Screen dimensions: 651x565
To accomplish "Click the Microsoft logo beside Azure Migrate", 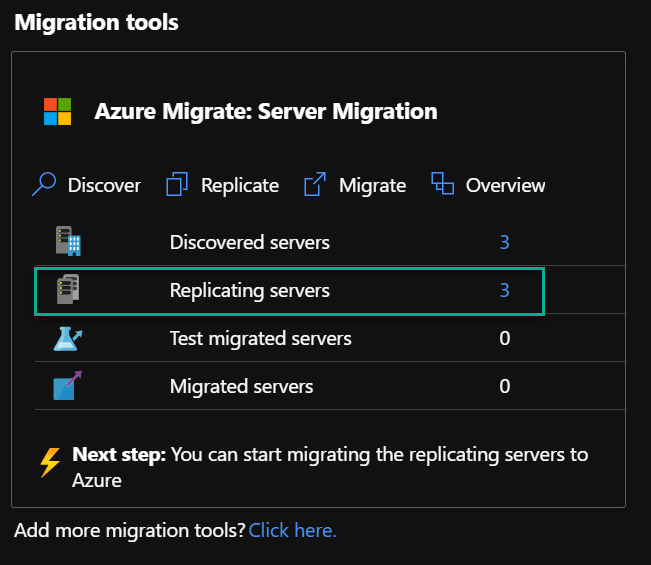I will [x=57, y=111].
